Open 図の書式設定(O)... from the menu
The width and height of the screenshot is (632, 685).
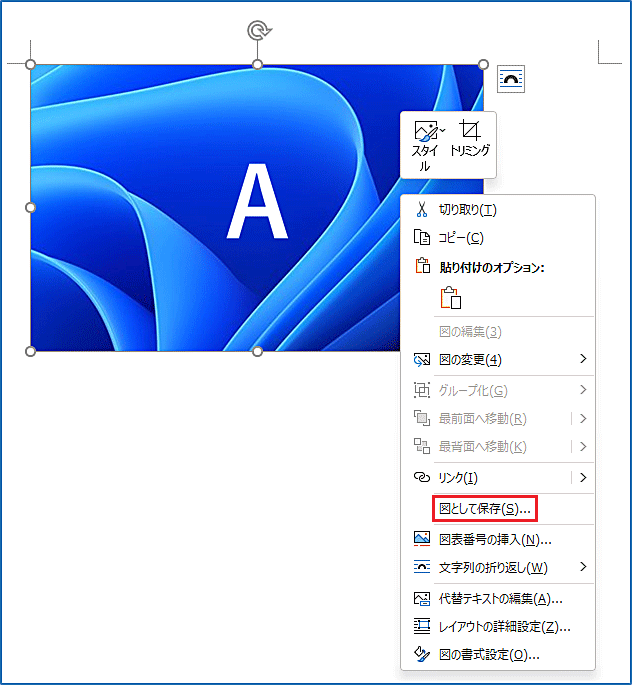click(x=498, y=654)
